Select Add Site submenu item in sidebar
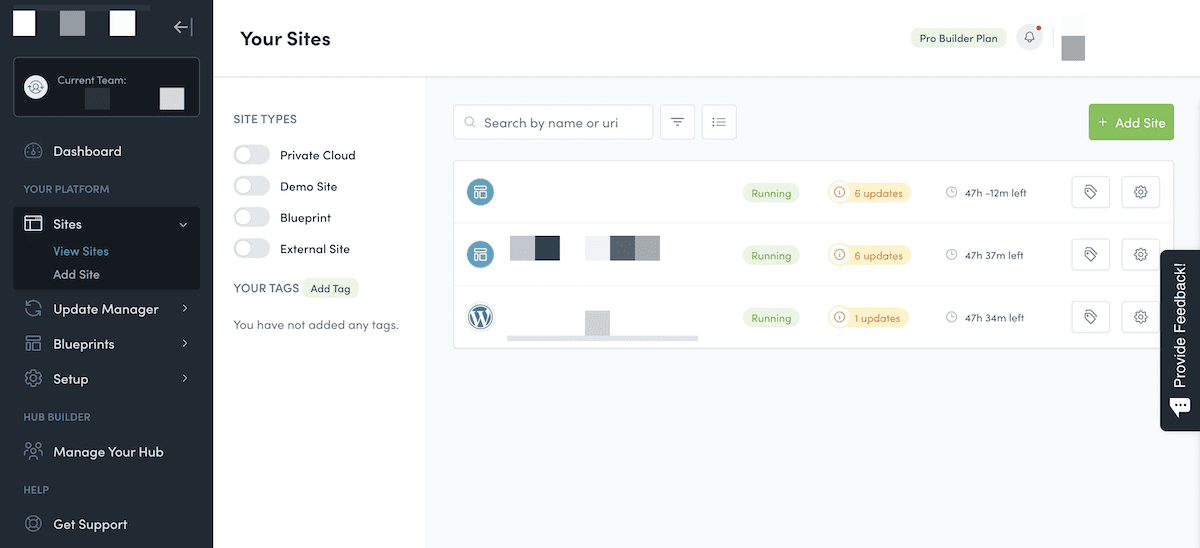 [76, 274]
